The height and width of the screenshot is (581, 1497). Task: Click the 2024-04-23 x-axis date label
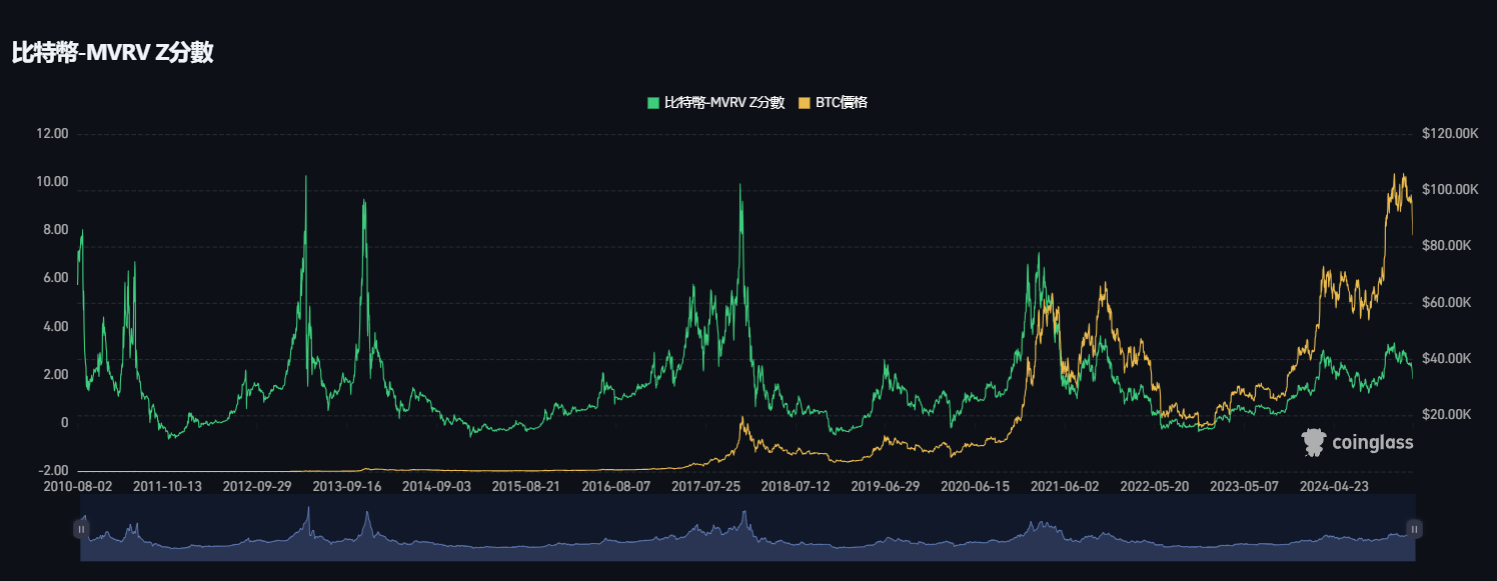click(x=1333, y=486)
